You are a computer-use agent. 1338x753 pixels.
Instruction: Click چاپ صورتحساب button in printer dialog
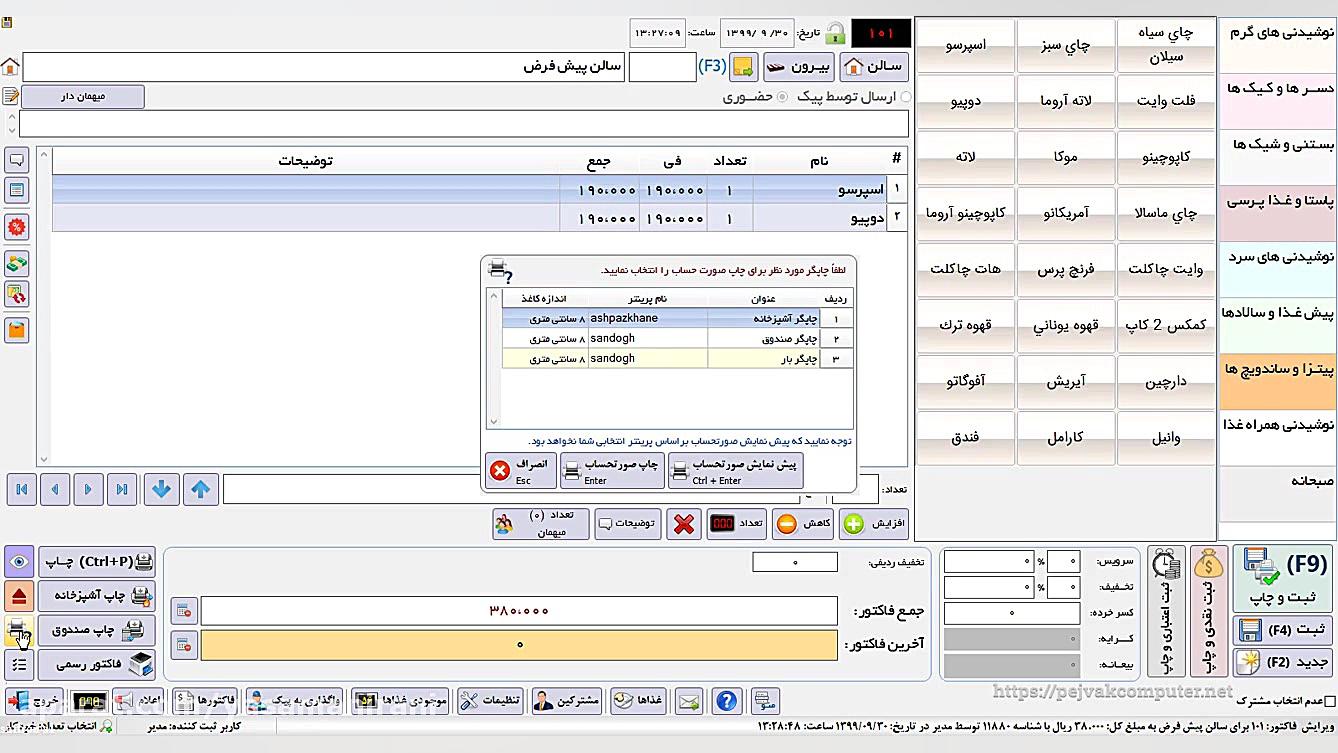pos(613,471)
